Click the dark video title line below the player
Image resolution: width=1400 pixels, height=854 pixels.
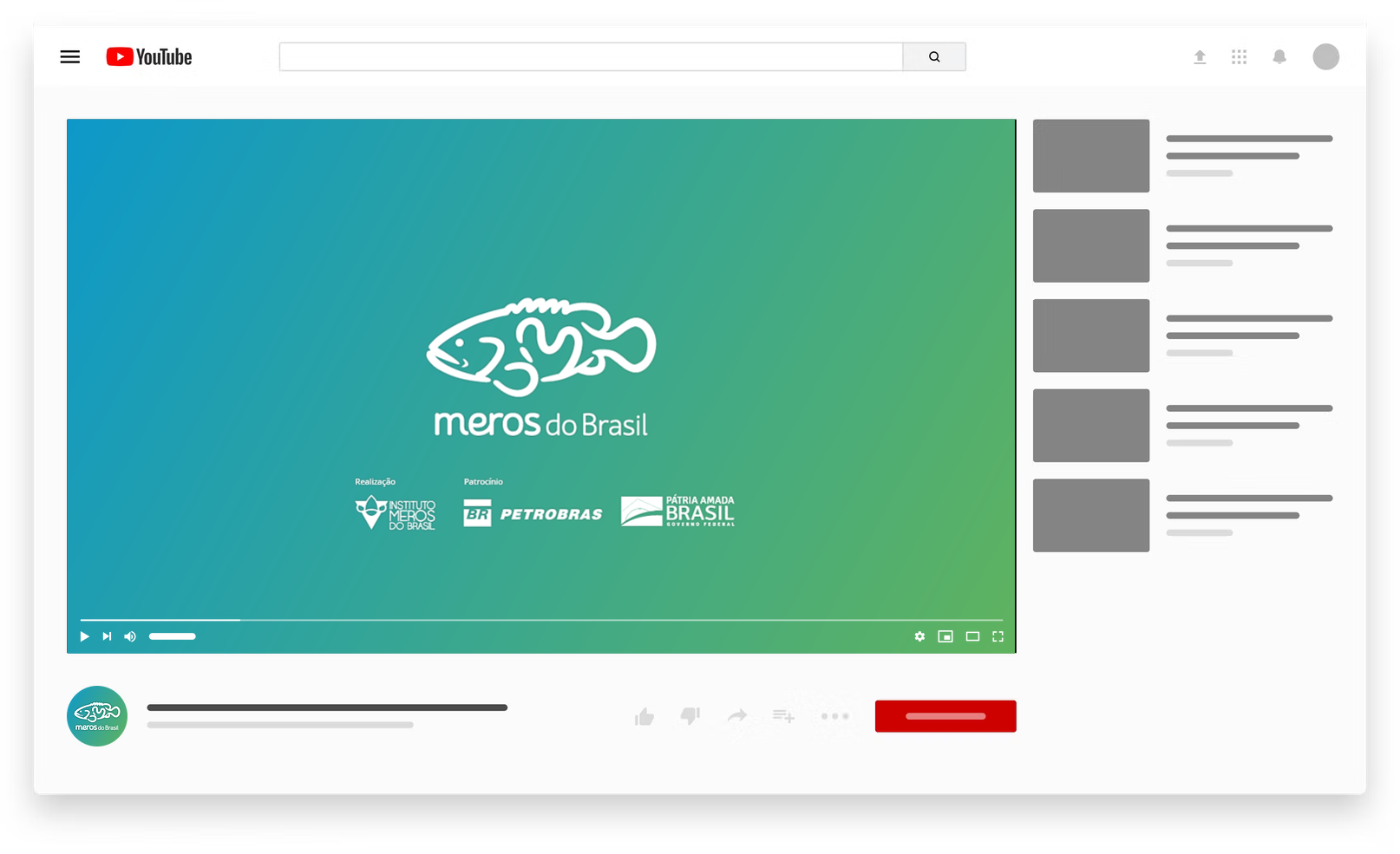(327, 707)
